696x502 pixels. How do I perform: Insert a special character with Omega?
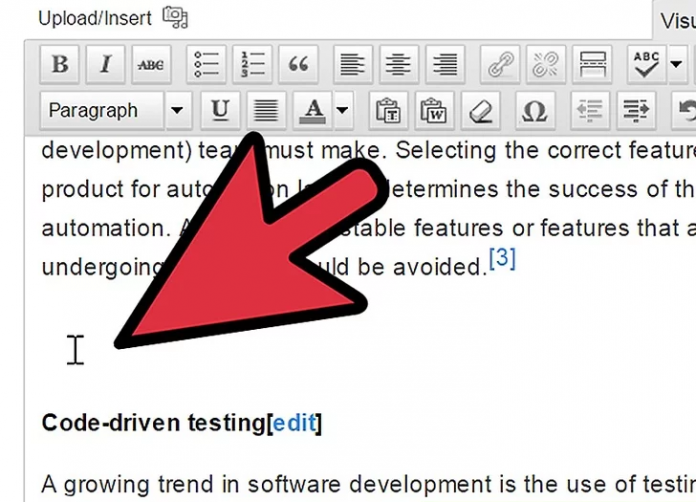(535, 110)
